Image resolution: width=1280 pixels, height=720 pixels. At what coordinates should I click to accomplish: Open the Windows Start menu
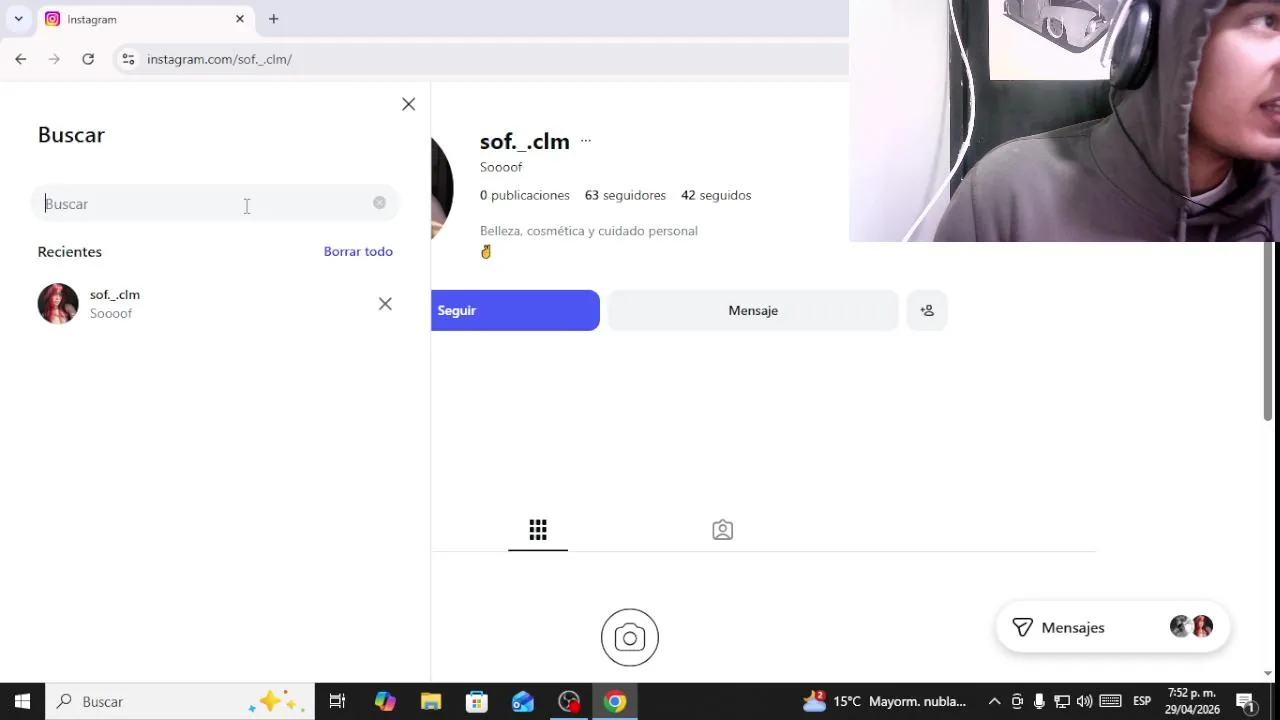[x=22, y=701]
